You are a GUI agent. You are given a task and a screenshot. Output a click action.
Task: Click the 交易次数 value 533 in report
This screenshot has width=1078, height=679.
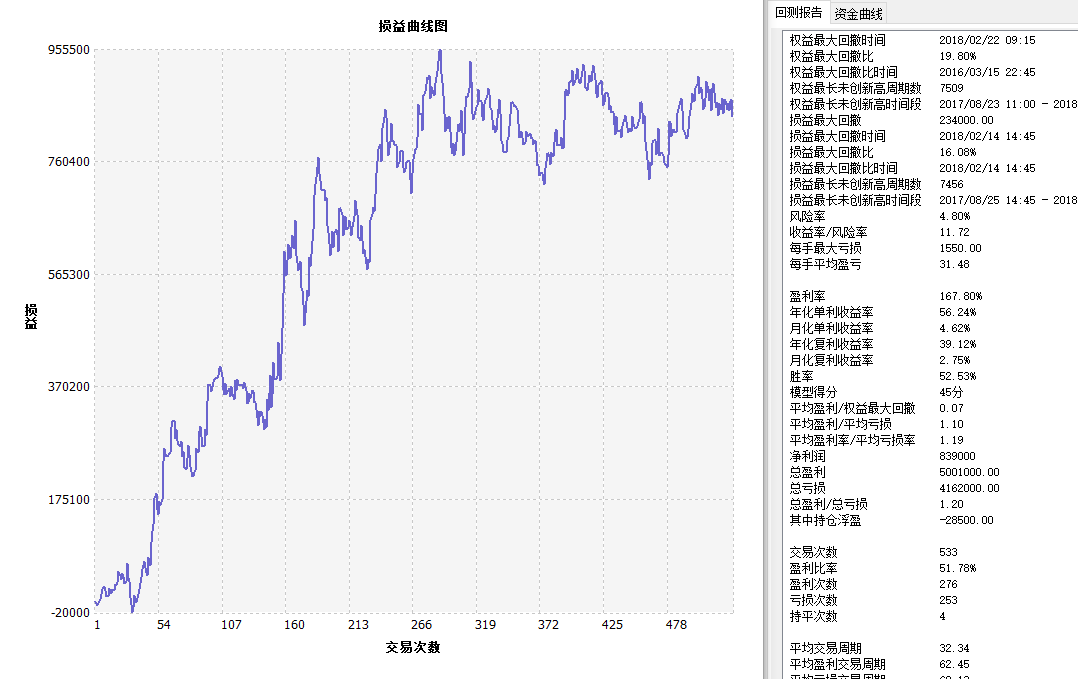(948, 552)
